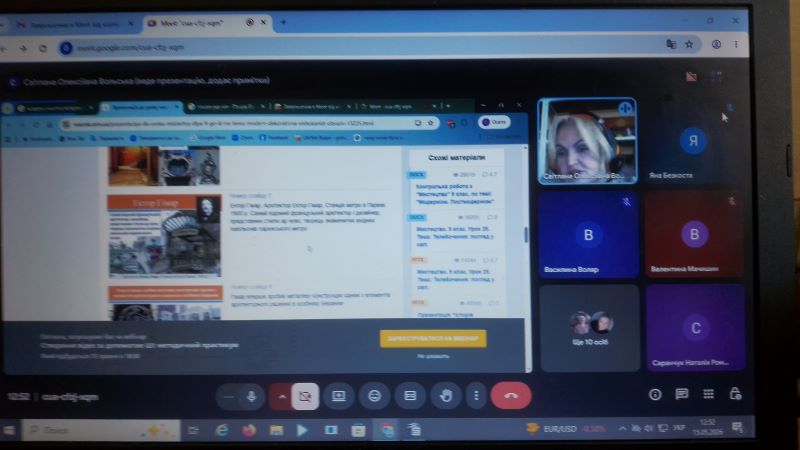Select the Саранчук Наталія participant tile
The height and width of the screenshot is (450, 800).
(x=695, y=328)
